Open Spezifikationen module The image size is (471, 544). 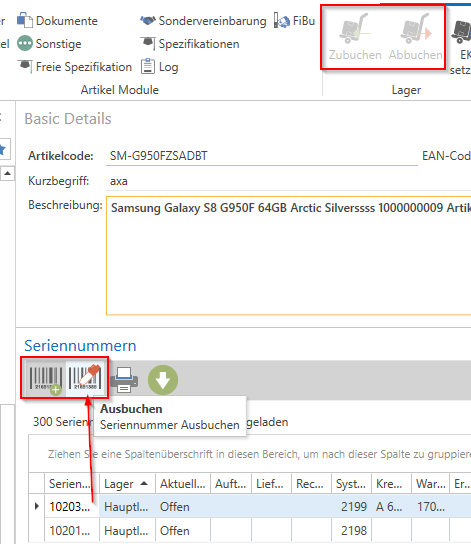point(190,44)
